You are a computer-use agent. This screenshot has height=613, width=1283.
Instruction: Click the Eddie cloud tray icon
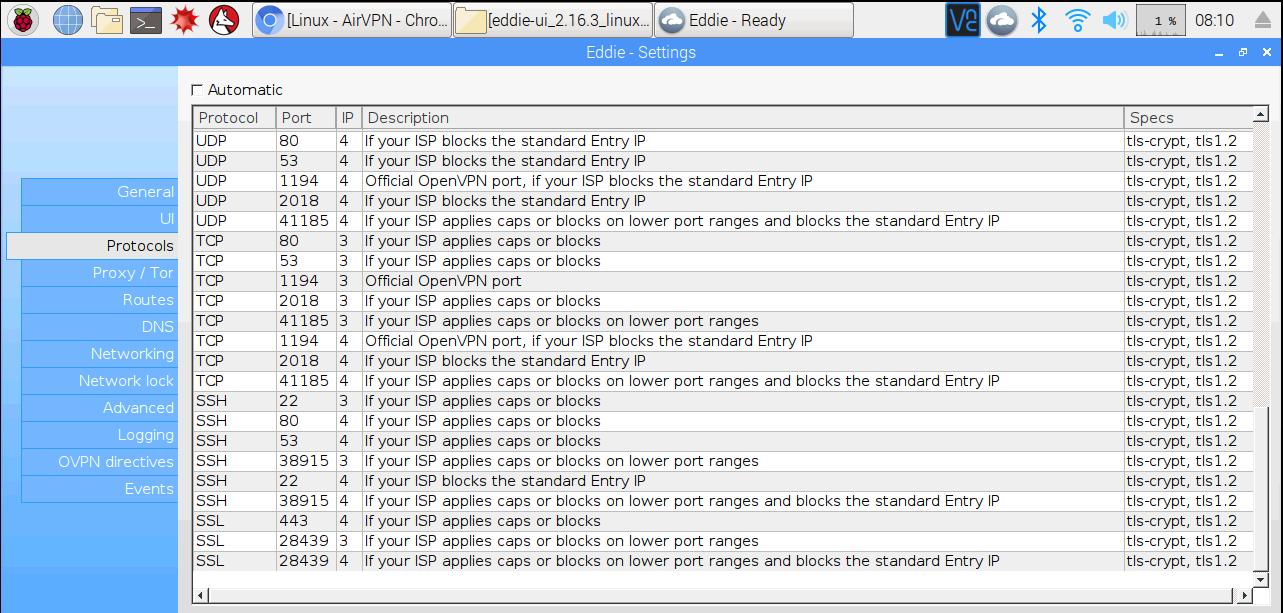tap(1001, 19)
